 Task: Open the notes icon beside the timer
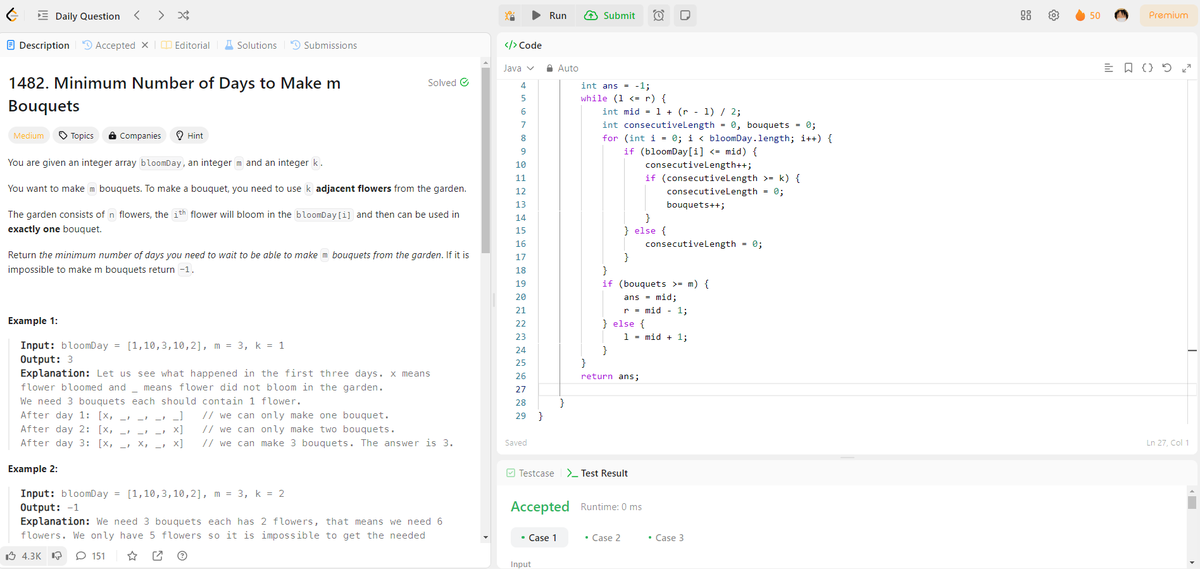pos(685,16)
